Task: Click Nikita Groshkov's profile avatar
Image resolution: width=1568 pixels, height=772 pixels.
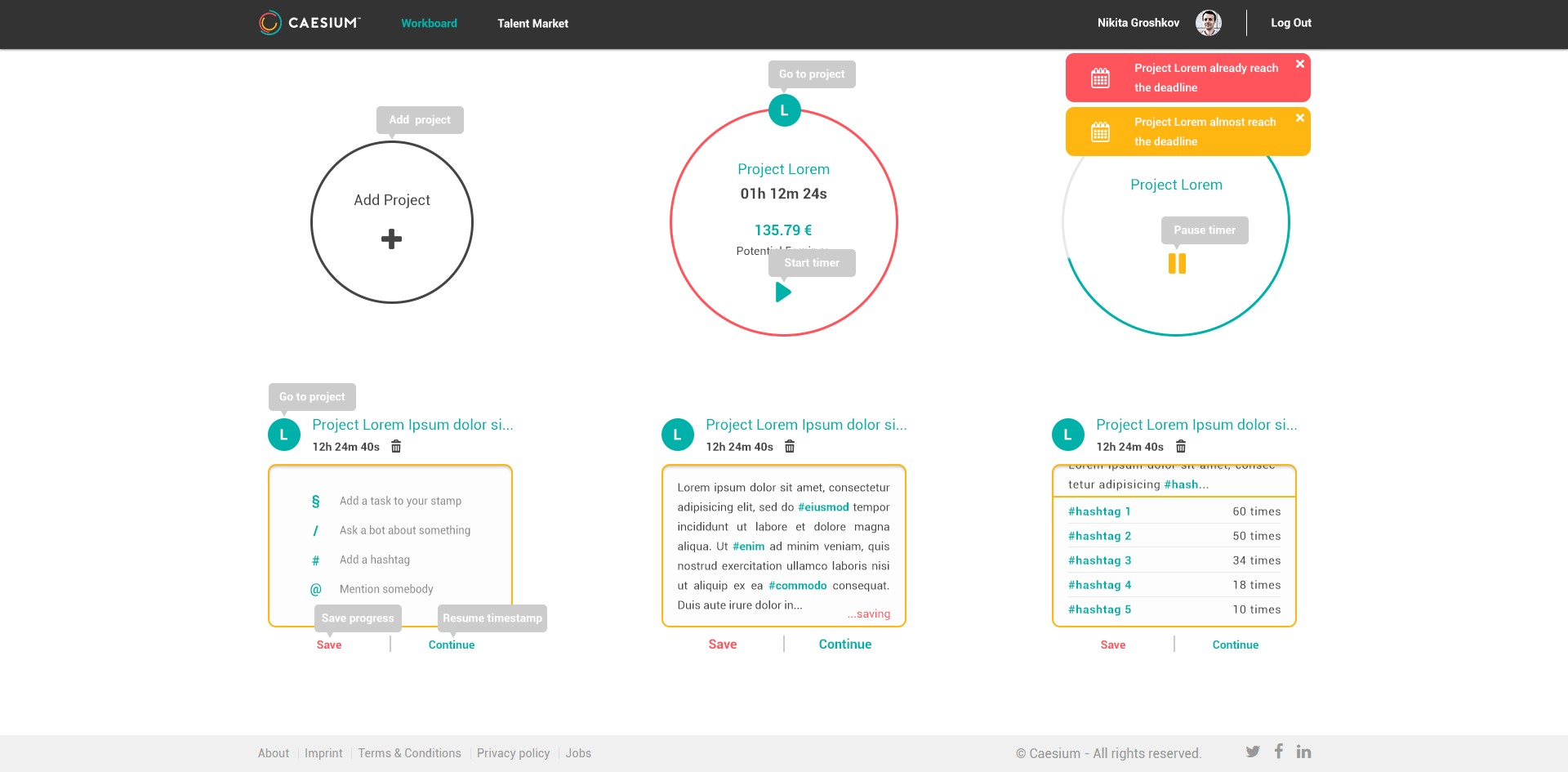Action: 1209,23
